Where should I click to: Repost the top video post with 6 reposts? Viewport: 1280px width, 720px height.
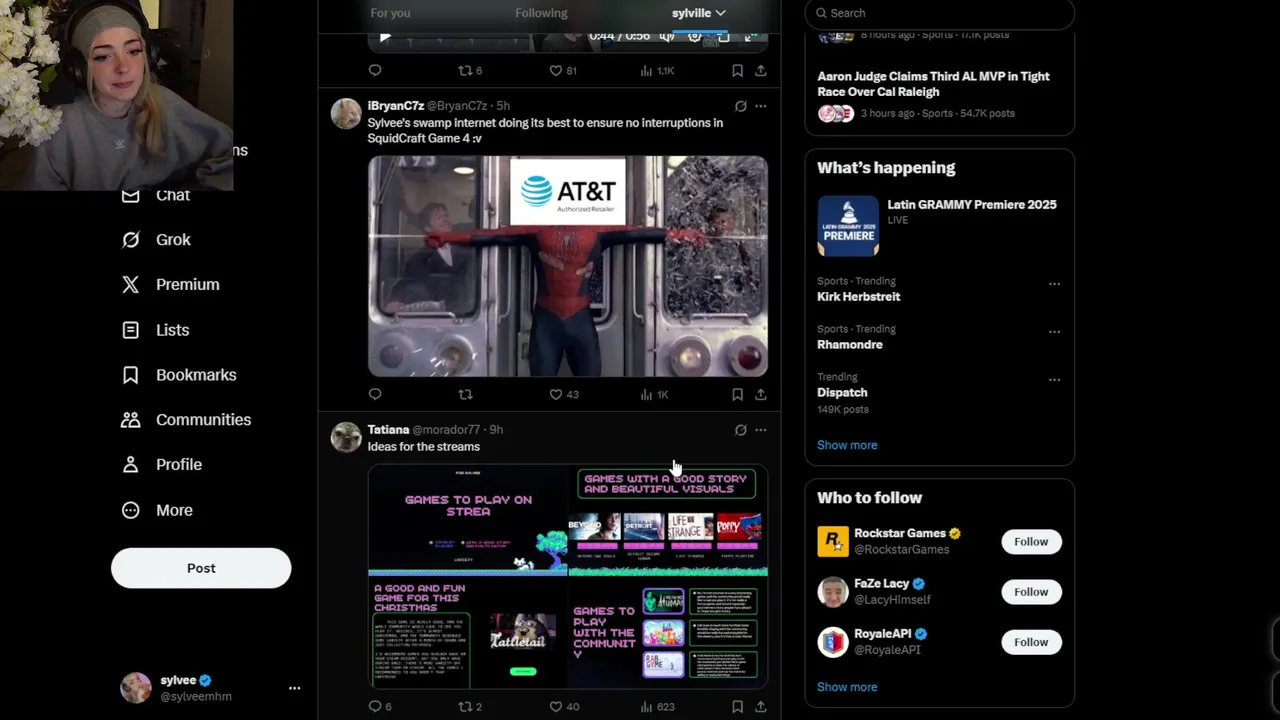pyautogui.click(x=470, y=70)
